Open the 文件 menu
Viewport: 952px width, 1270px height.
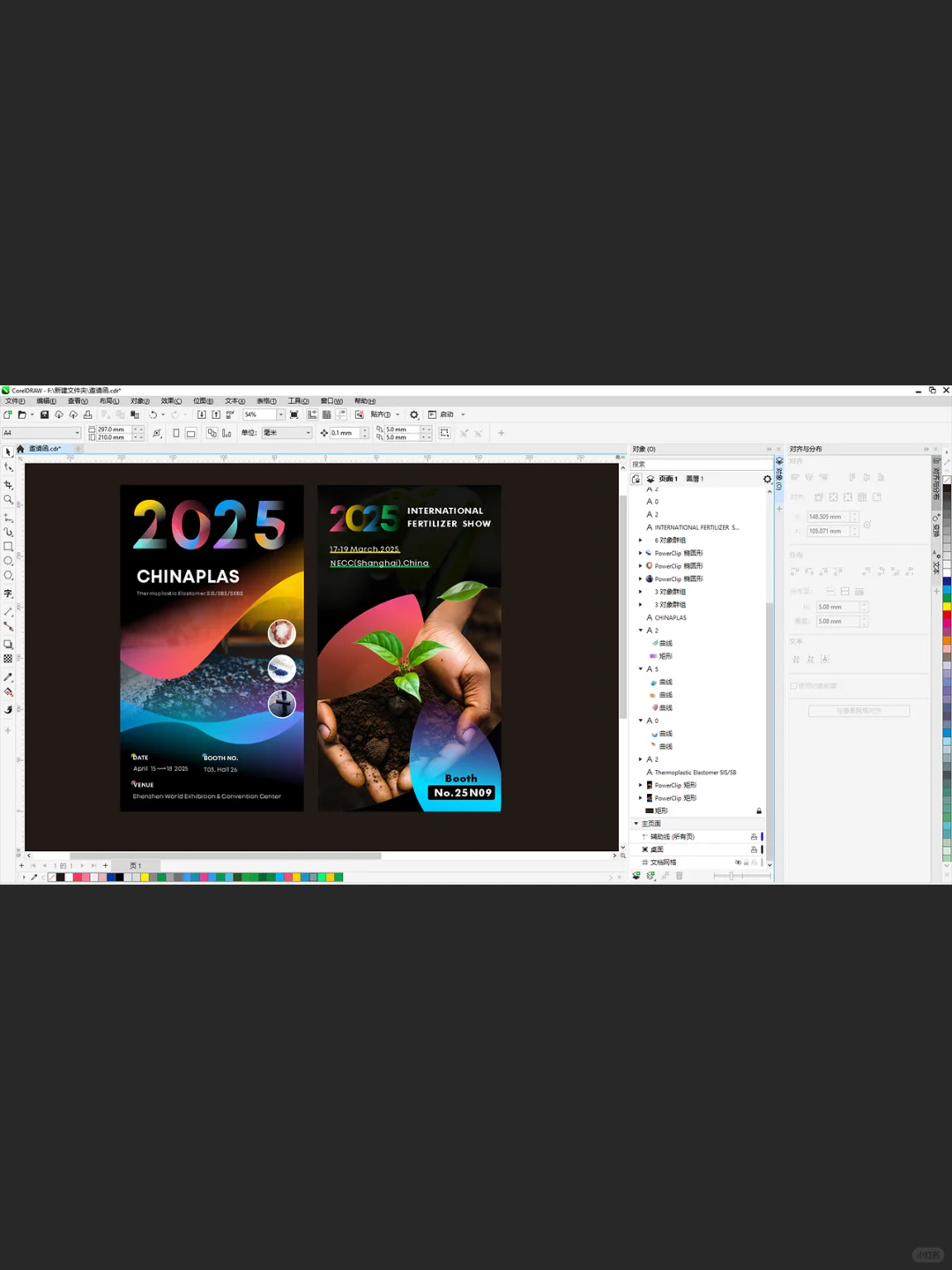point(15,401)
